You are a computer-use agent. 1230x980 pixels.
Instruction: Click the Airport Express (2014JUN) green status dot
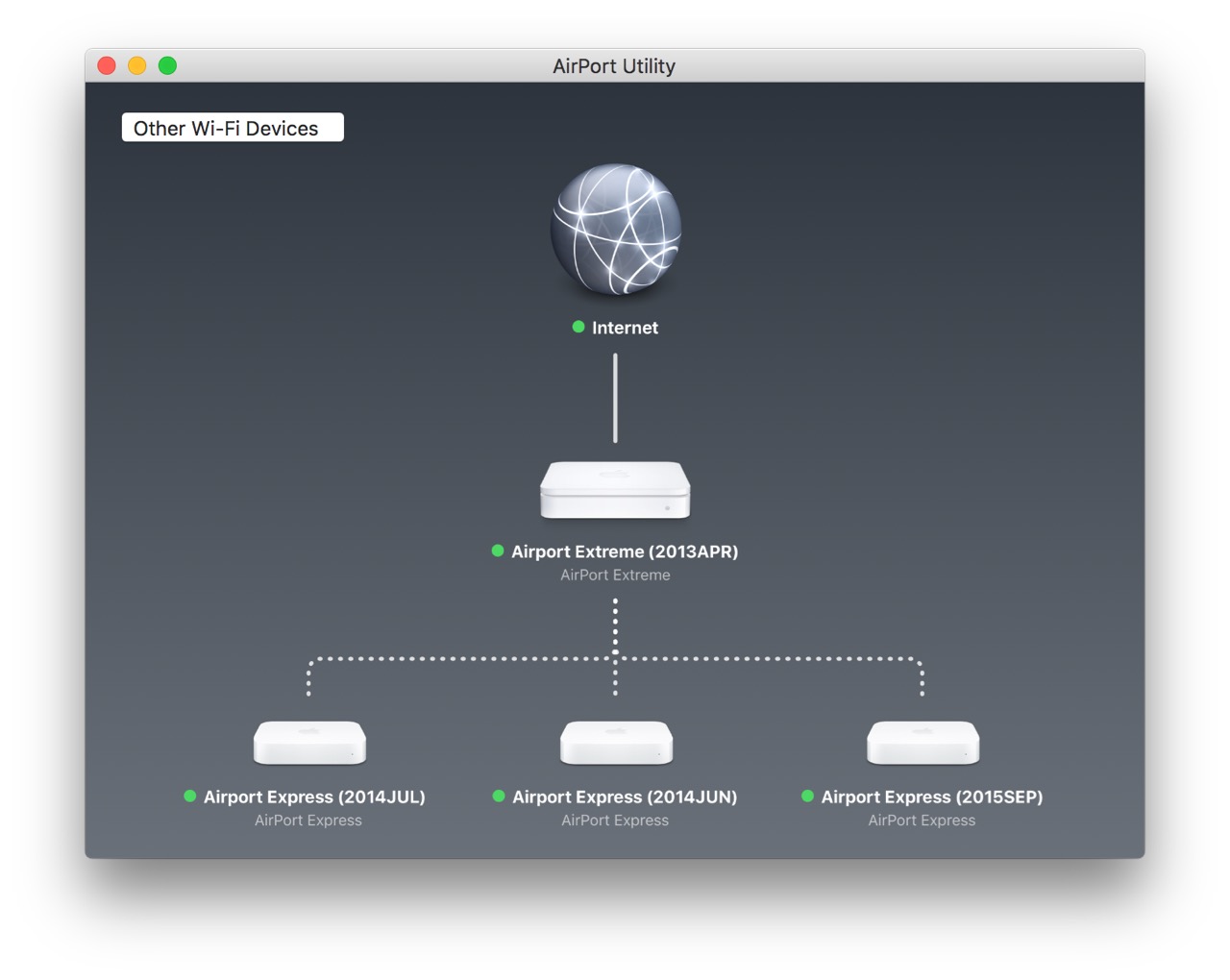coord(499,796)
